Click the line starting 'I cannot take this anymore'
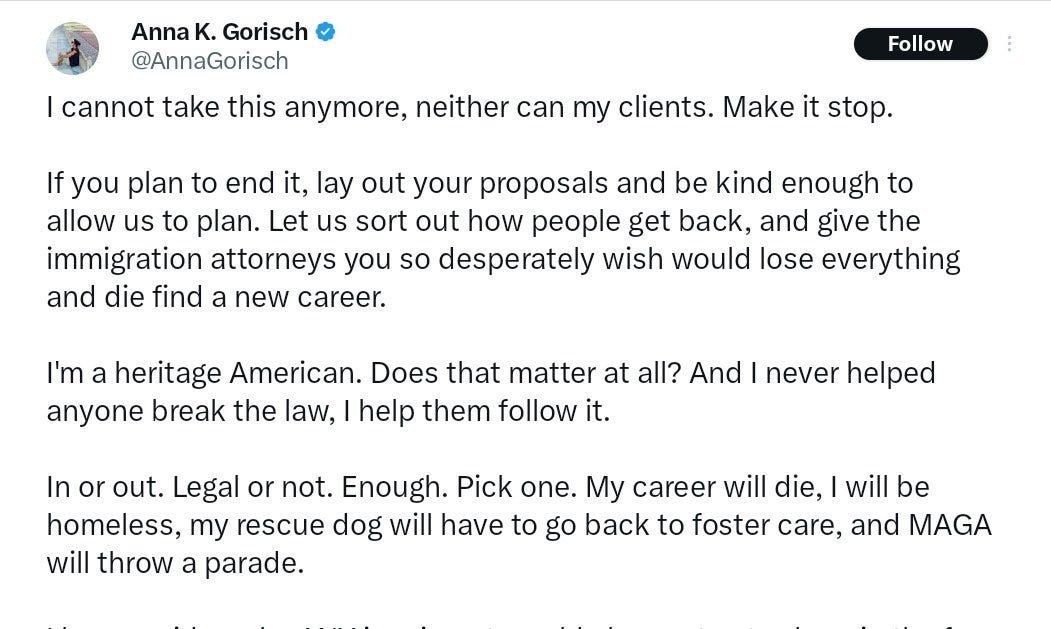 [469, 107]
